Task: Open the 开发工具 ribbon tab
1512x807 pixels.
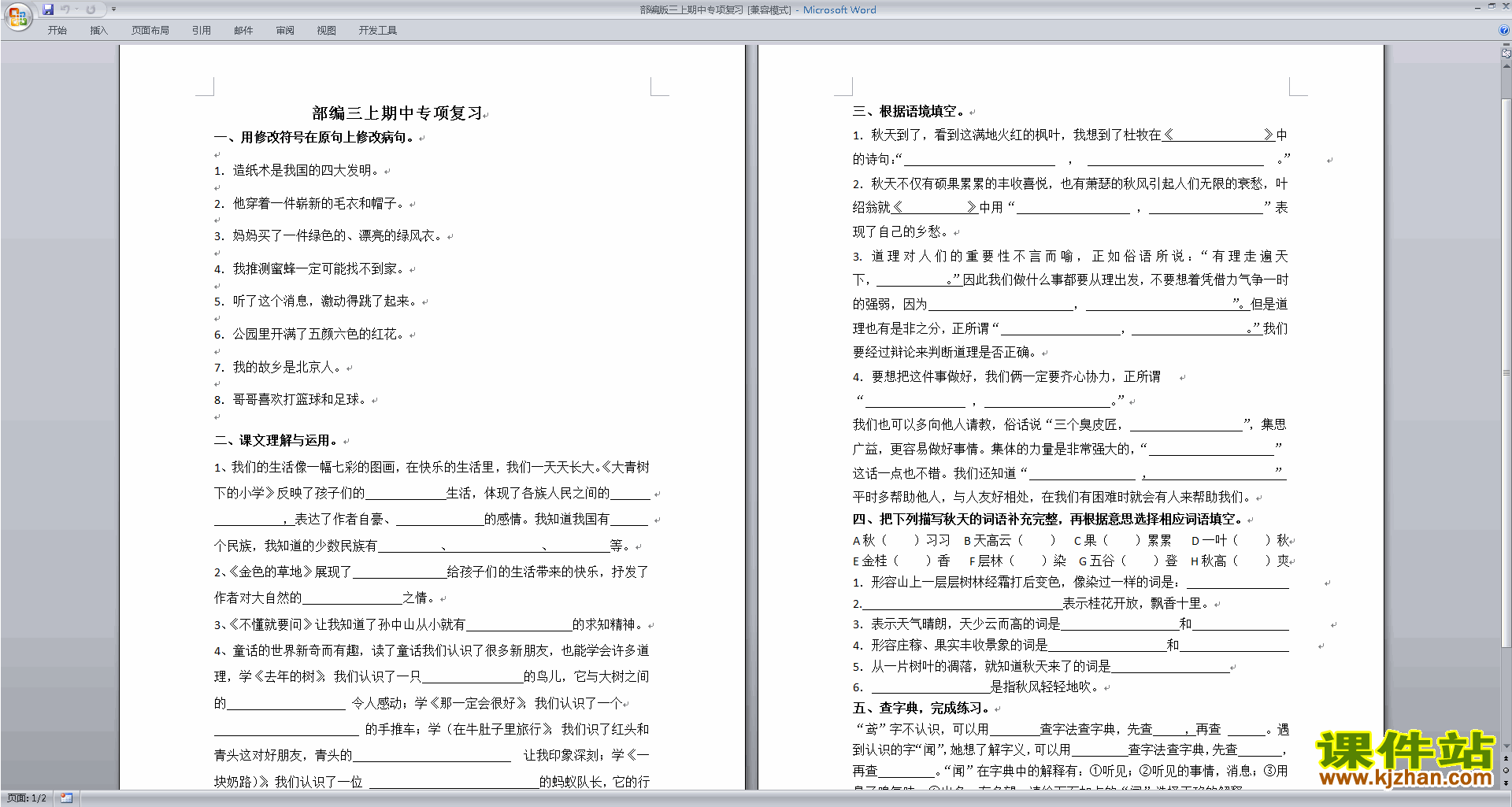Action: (x=378, y=31)
